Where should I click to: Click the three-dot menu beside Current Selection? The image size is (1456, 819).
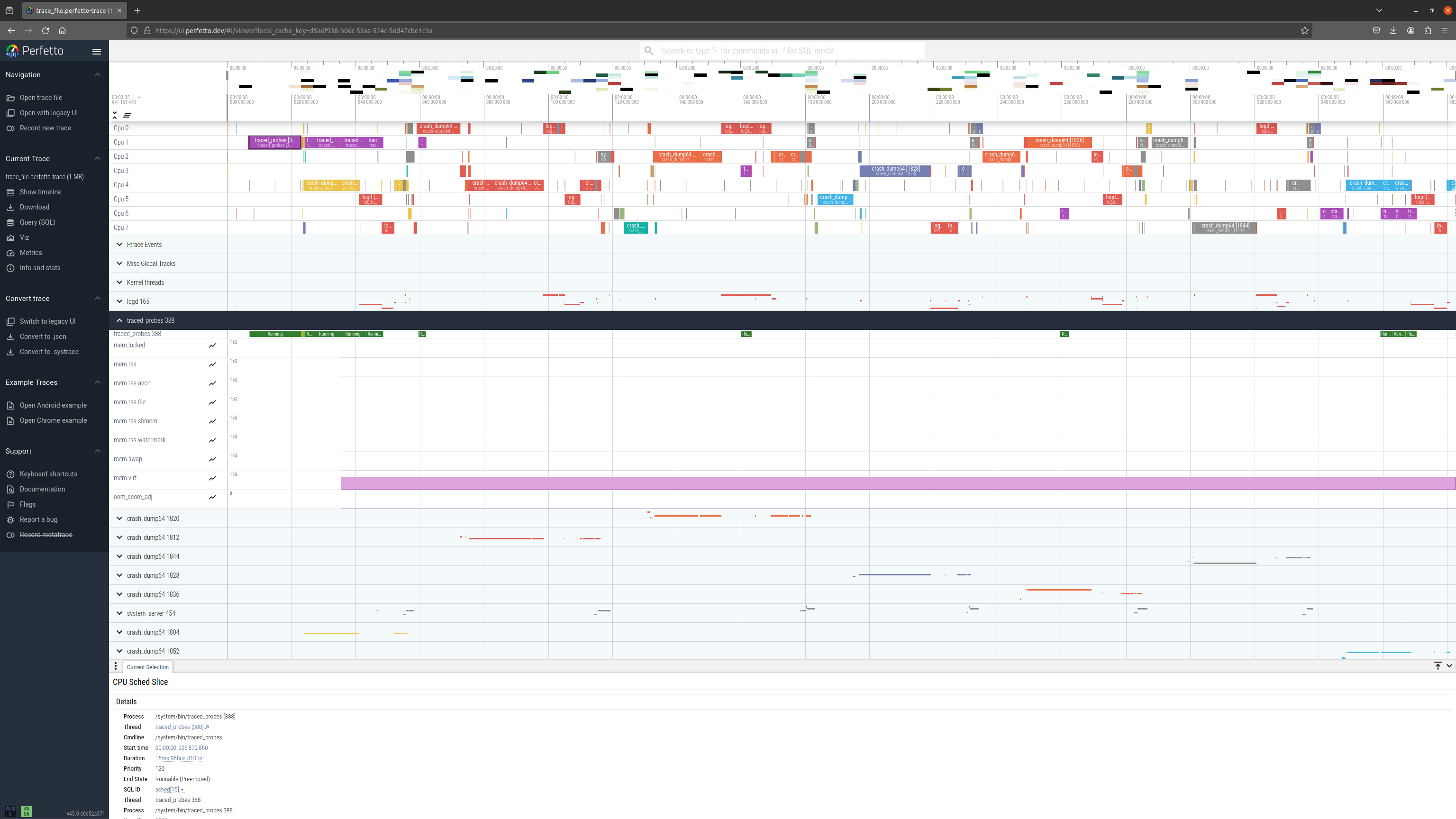116,666
